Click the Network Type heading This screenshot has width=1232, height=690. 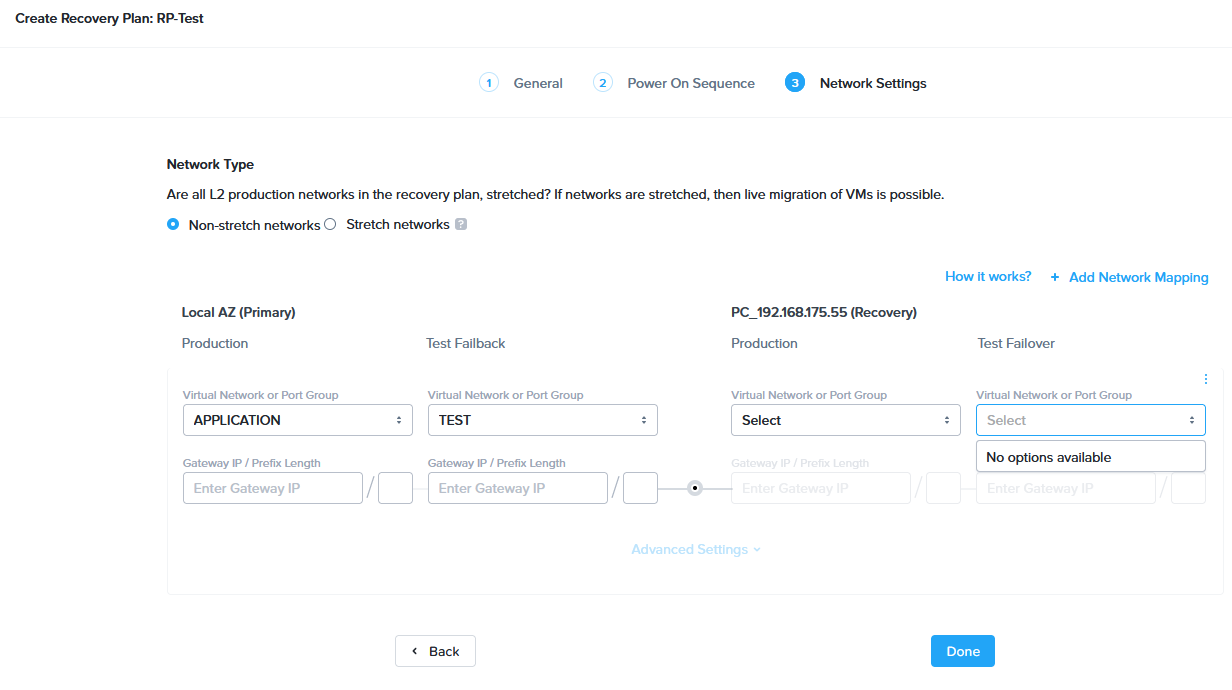tap(211, 164)
